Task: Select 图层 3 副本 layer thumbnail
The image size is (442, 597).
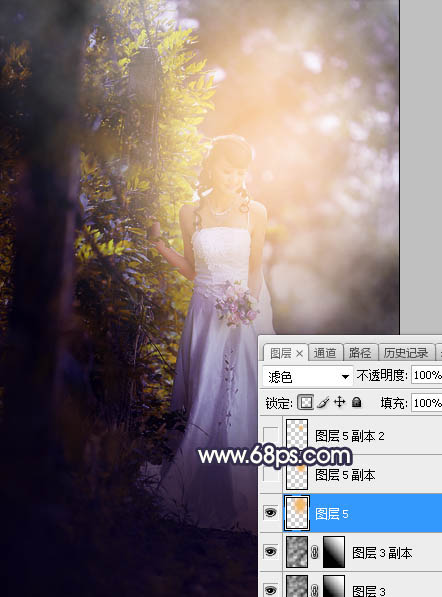Action: pyautogui.click(x=297, y=552)
